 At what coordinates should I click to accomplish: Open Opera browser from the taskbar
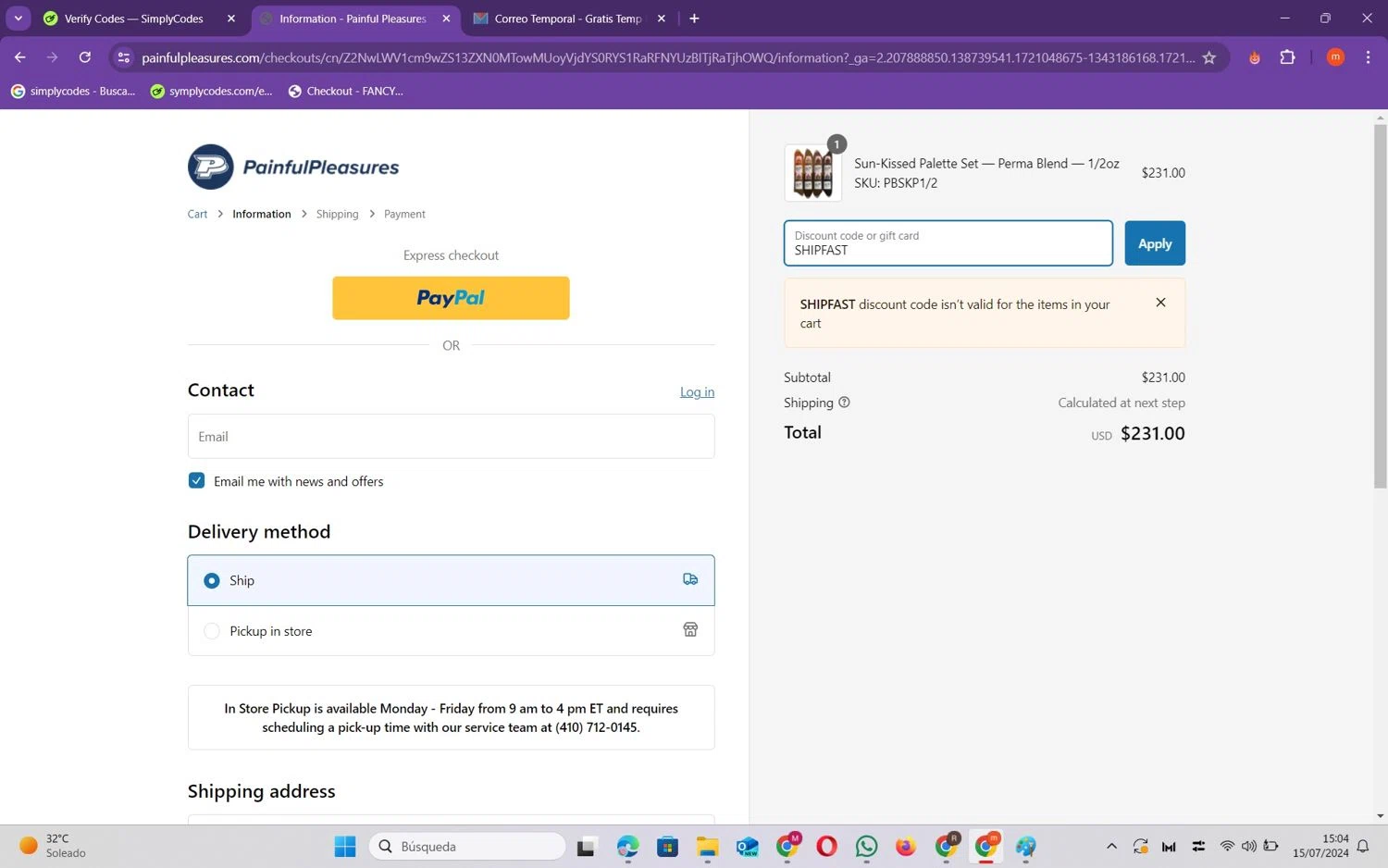(826, 847)
